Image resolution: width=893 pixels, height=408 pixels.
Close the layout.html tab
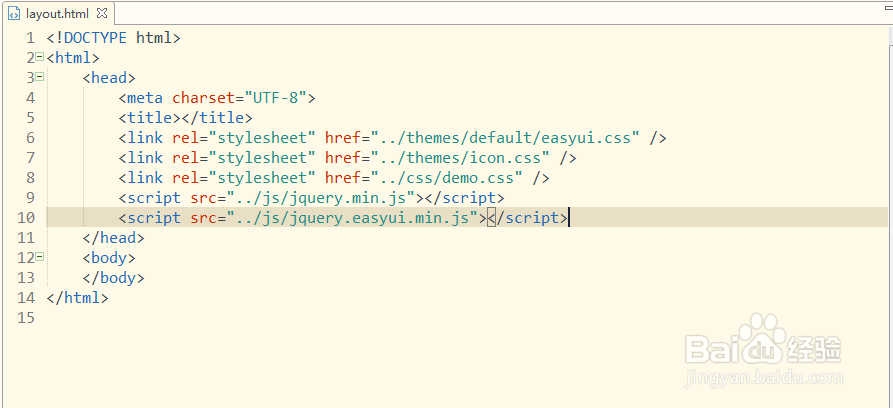102,13
